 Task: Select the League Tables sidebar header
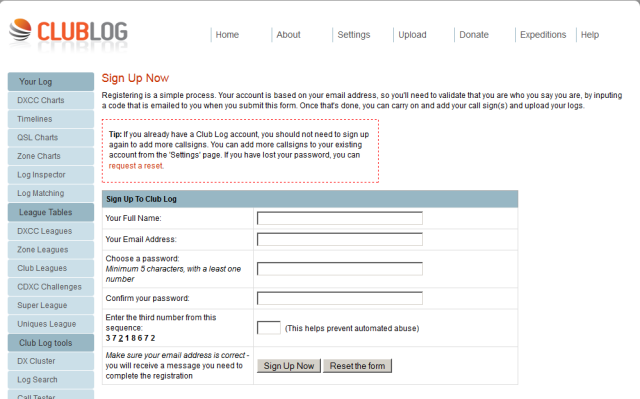point(51,212)
